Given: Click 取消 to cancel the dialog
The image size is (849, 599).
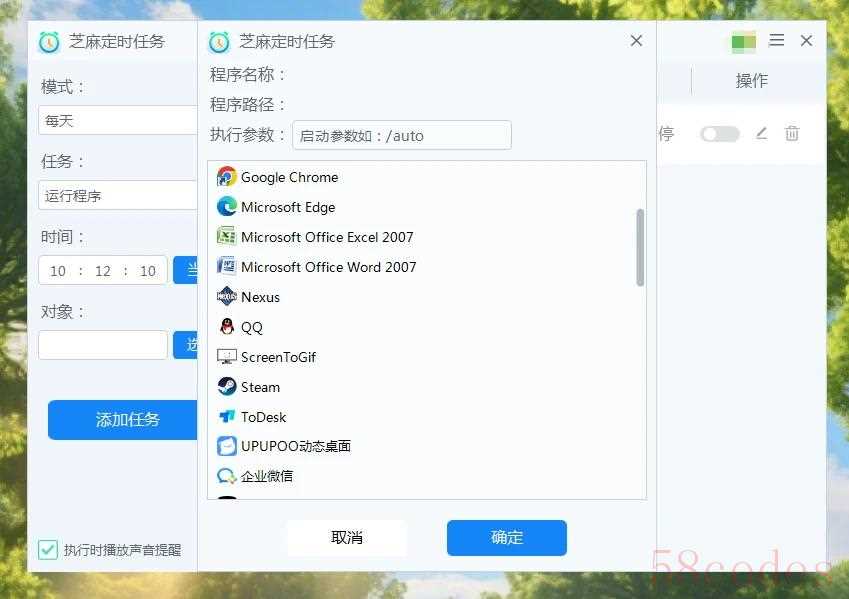Looking at the screenshot, I should (347, 537).
